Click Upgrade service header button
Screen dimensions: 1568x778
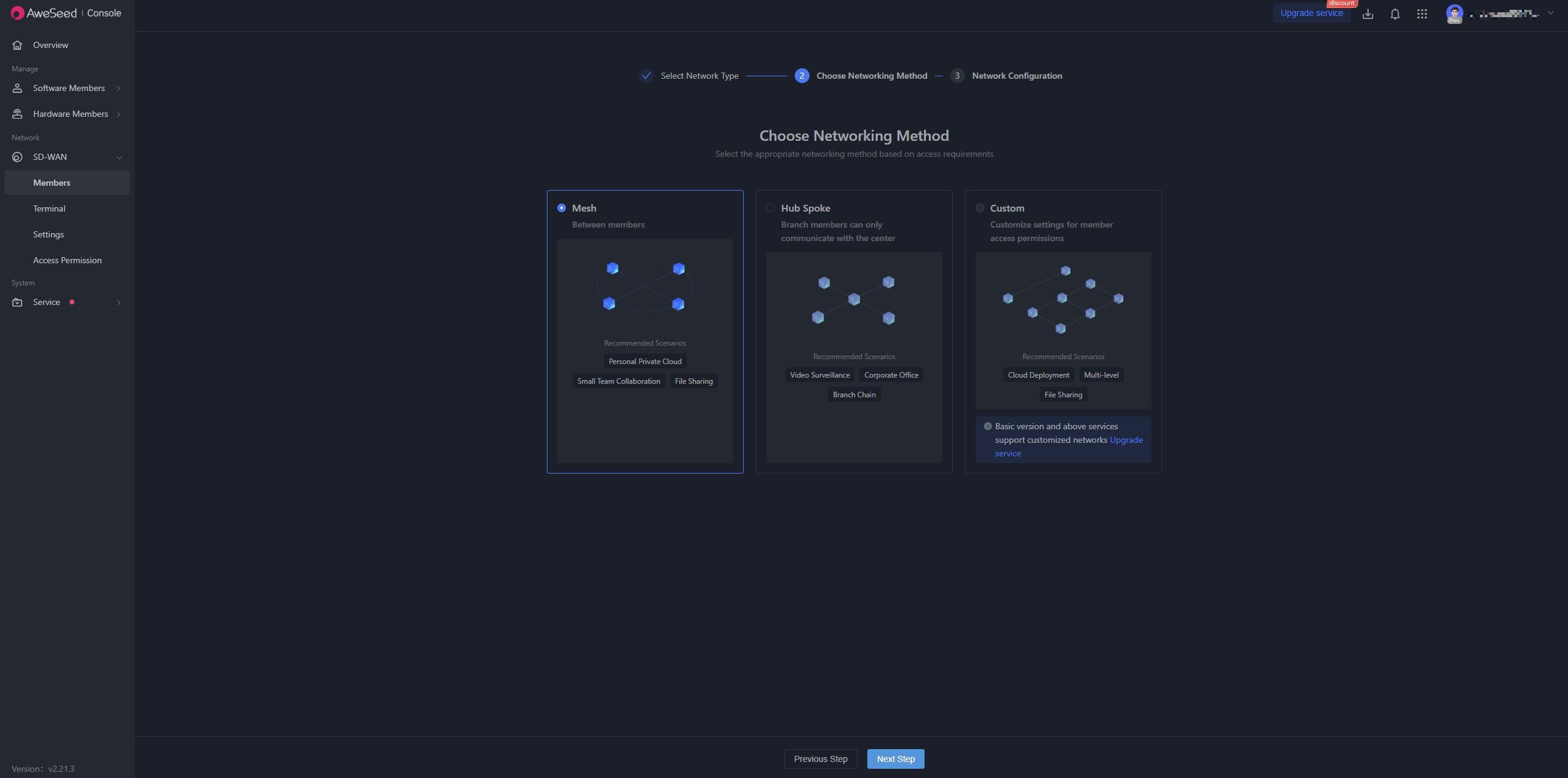coord(1311,13)
